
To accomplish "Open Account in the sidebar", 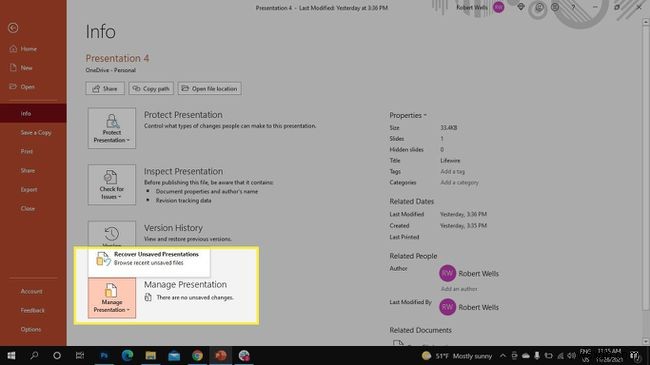I will [33, 292].
